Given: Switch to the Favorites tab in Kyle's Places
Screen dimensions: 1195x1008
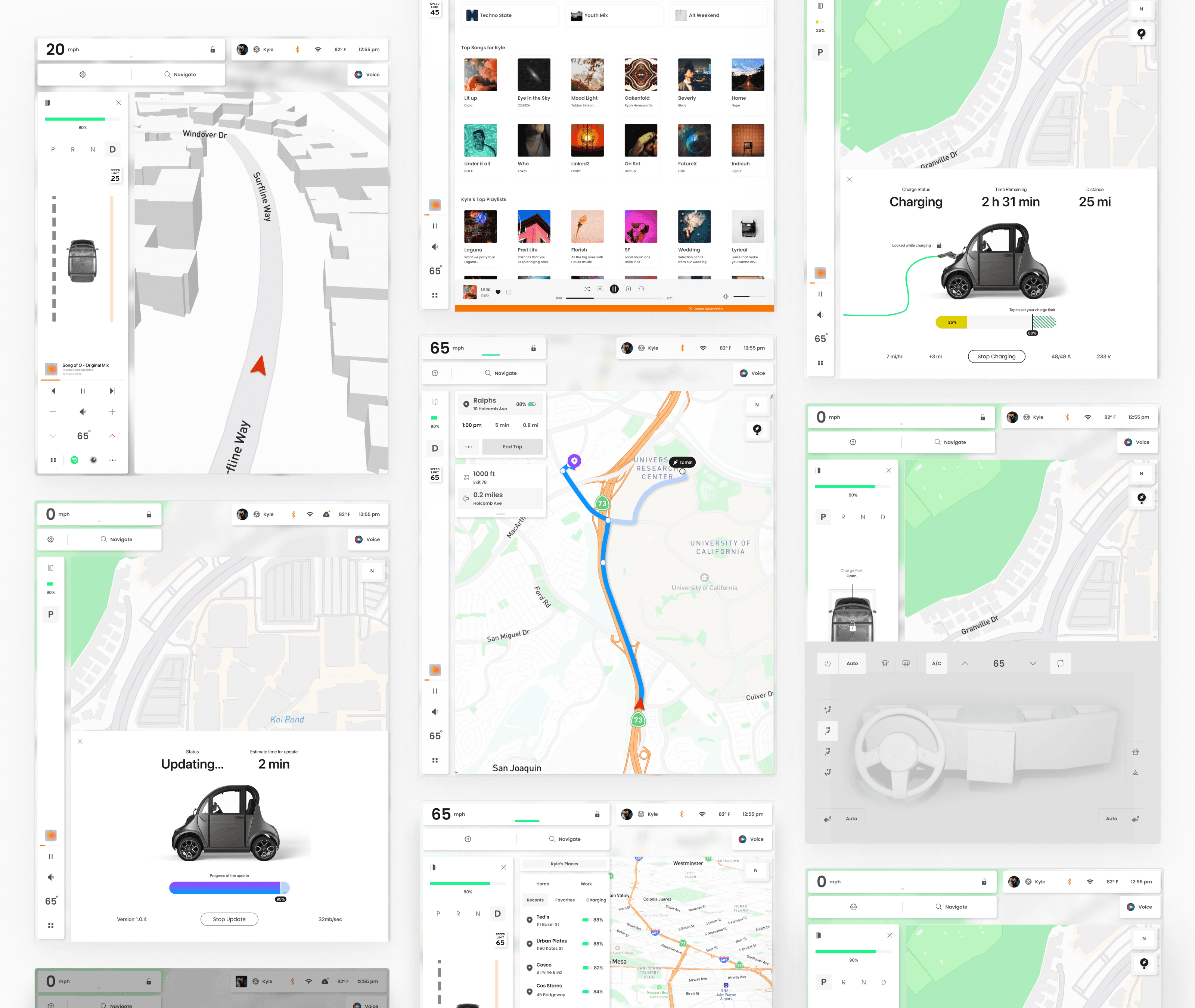Looking at the screenshot, I should (565, 900).
